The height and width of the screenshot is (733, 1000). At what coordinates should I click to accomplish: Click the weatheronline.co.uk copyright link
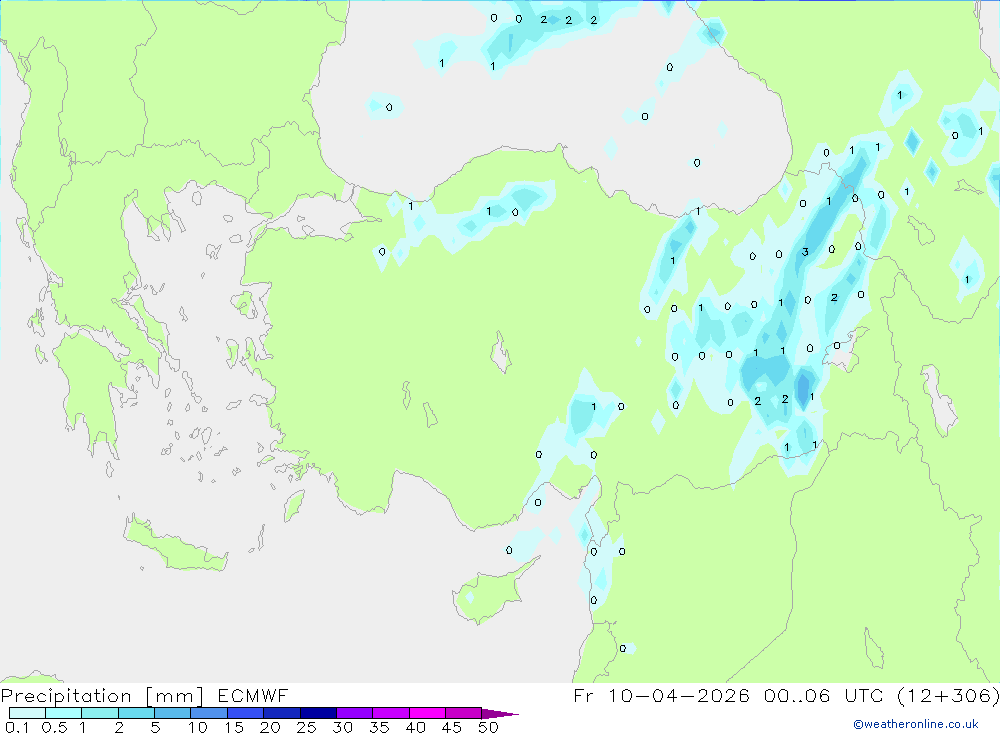pos(916,724)
